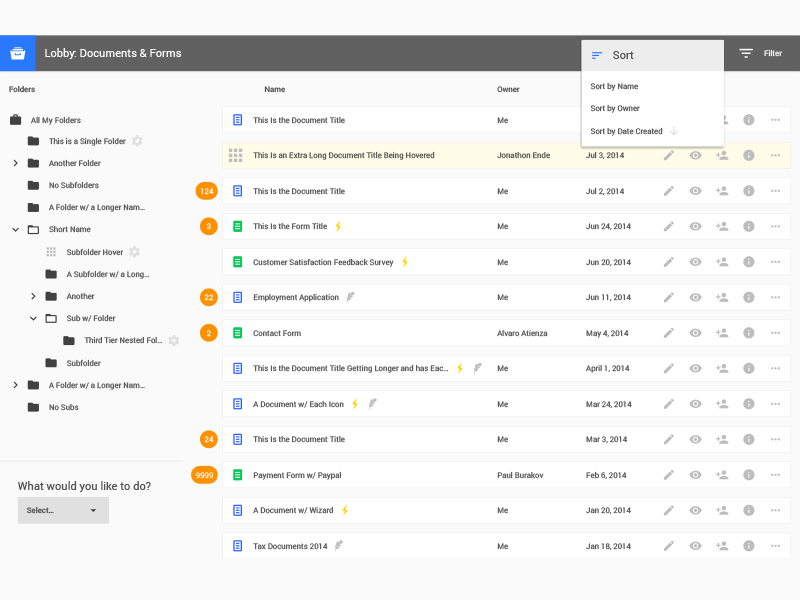
Task: Toggle view eye for Customer Satisfaction Feedback Survey
Action: click(x=695, y=262)
